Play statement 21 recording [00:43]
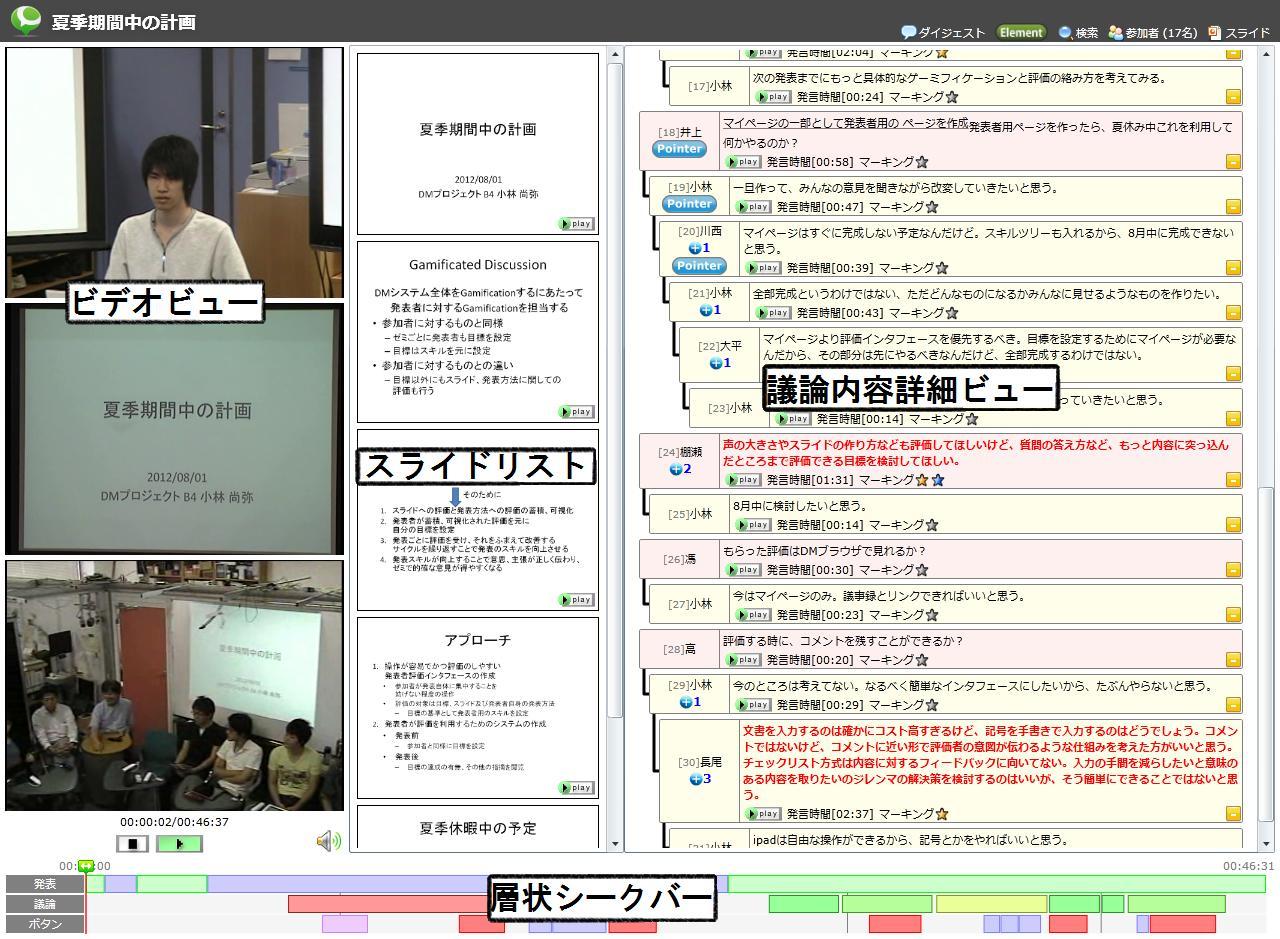1280x939 pixels. [773, 313]
